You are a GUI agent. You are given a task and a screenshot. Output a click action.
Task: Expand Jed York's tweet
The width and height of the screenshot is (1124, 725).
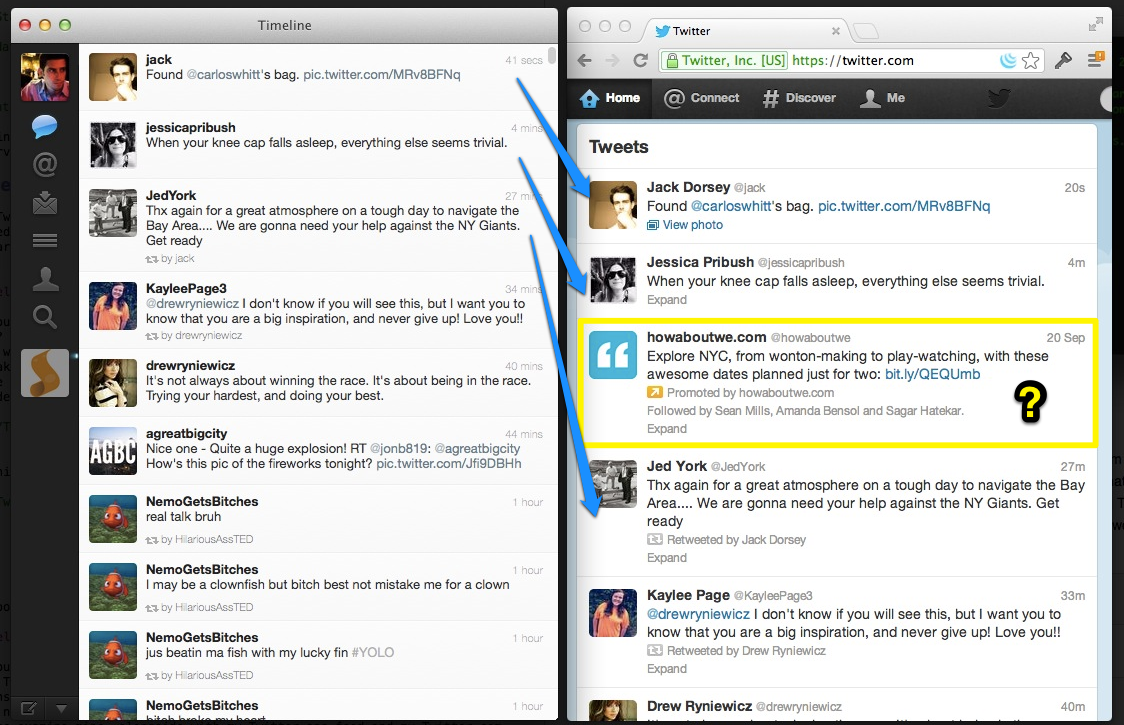tap(667, 557)
